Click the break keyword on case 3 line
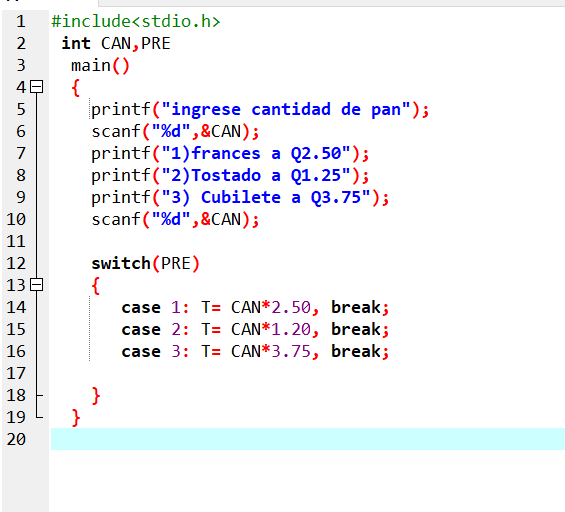 [356, 351]
